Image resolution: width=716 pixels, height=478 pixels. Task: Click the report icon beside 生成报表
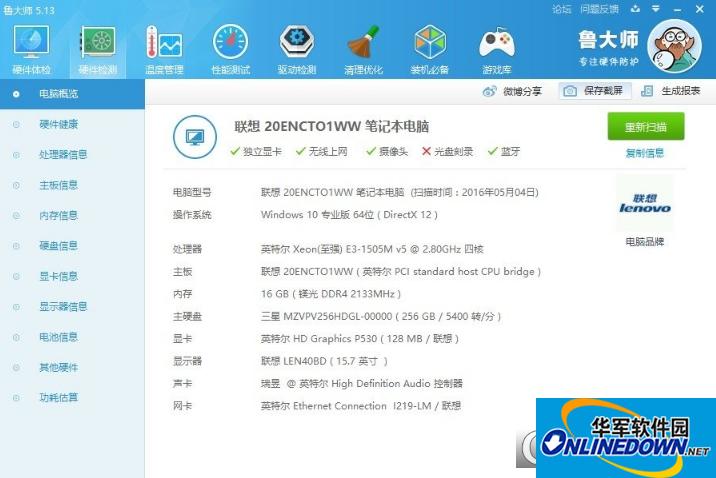[x=647, y=91]
